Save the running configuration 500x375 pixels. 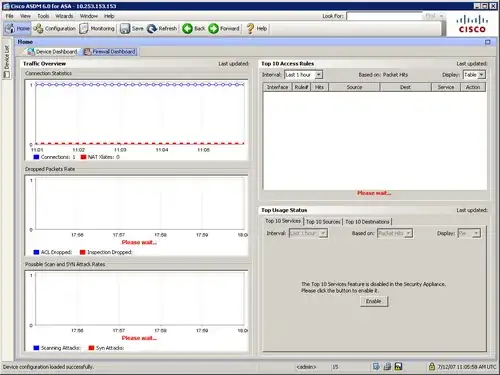pos(132,29)
